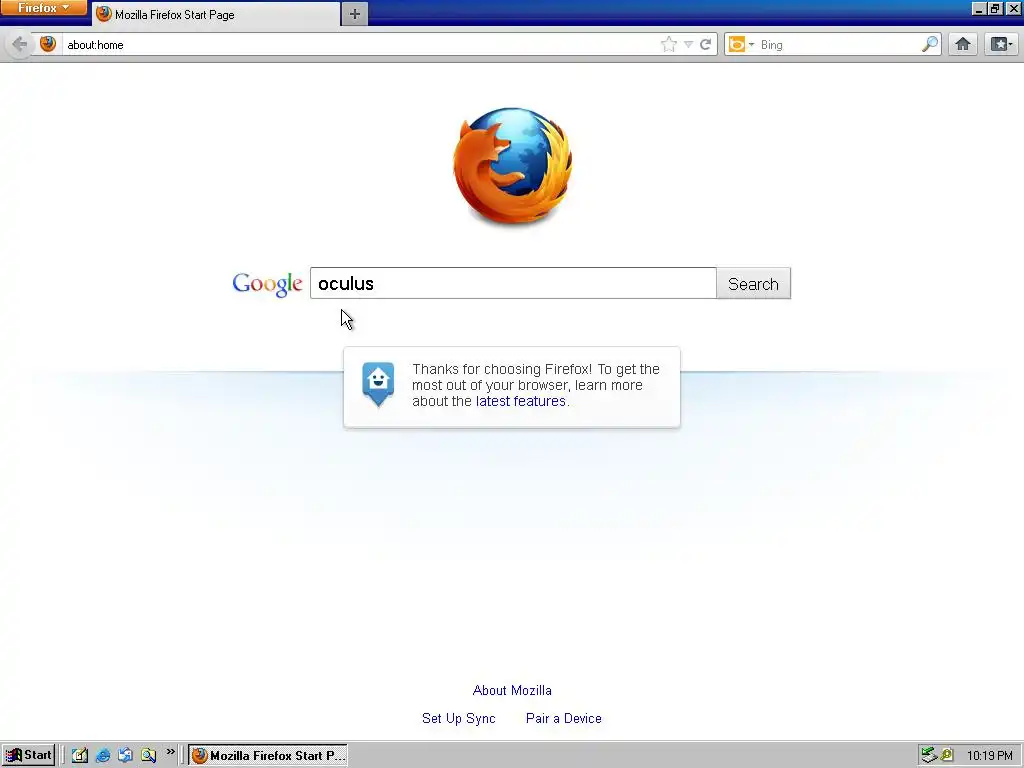Select the Mozilla Firefox Start Page tab
Viewport: 1024px width, 768px height.
pyautogui.click(x=216, y=14)
